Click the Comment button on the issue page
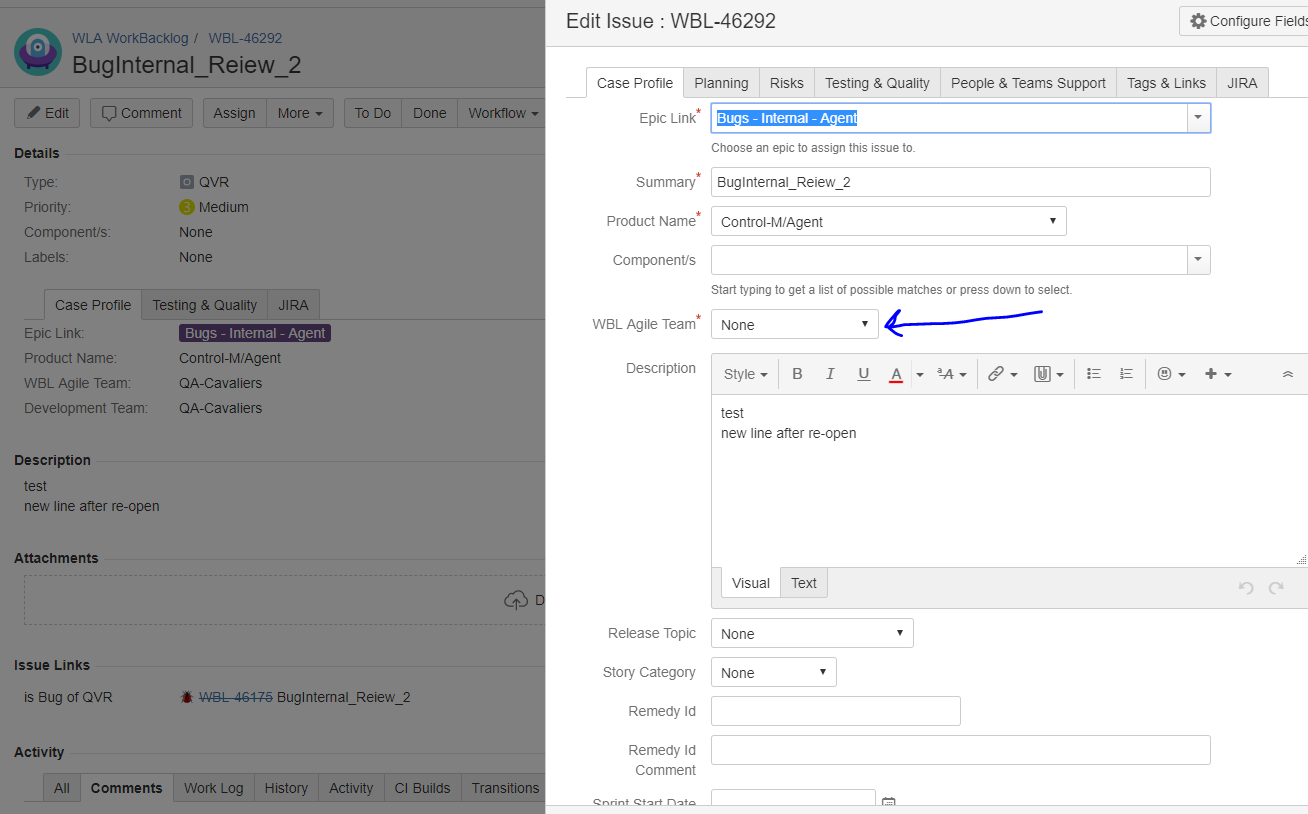The image size is (1308, 814). tap(142, 113)
